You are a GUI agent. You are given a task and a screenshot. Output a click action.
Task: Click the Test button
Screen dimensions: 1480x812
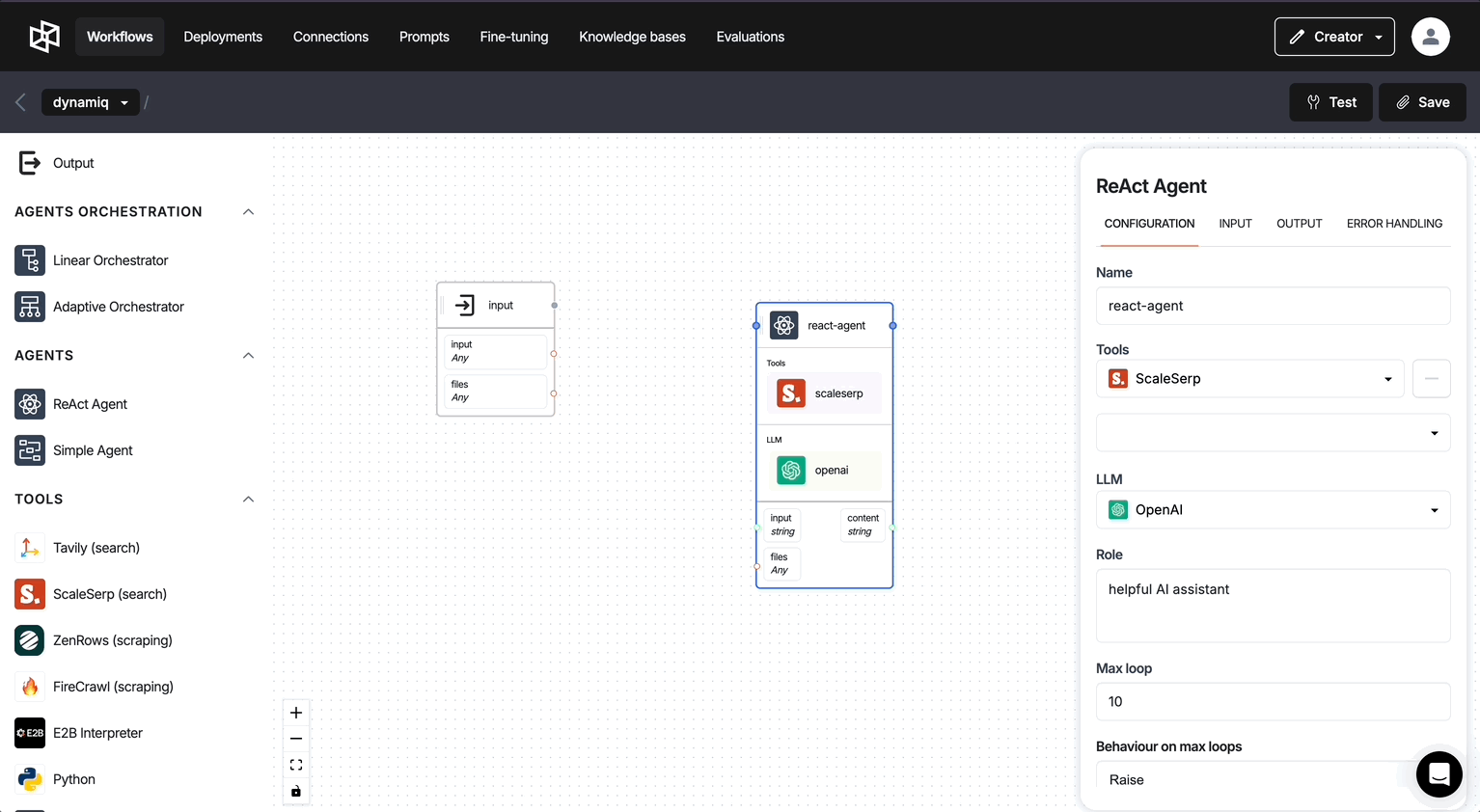[x=1330, y=102]
